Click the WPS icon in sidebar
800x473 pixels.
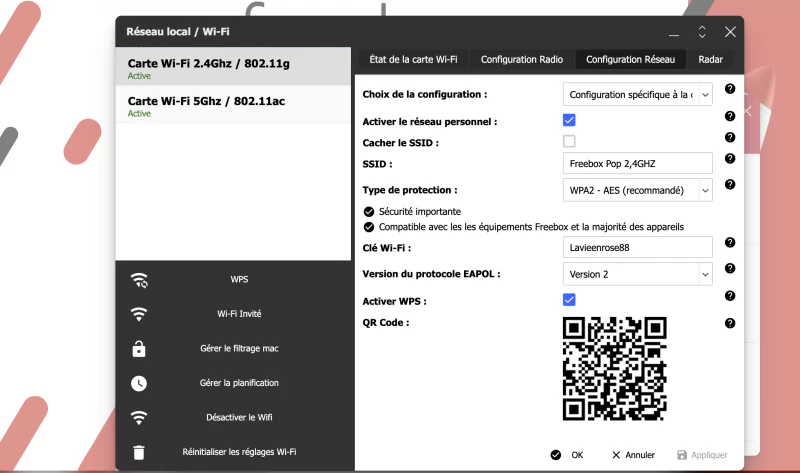point(139,280)
